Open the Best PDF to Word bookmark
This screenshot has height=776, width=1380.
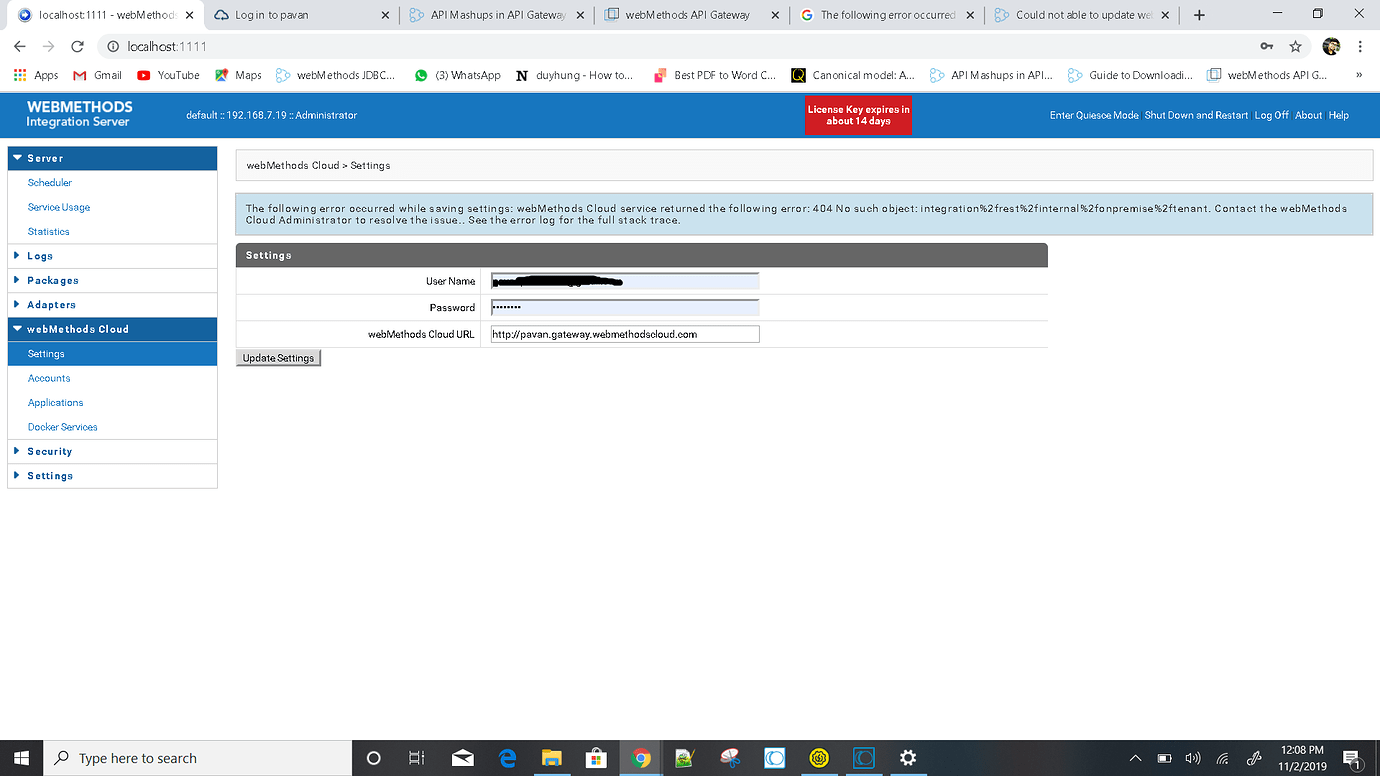tap(715, 75)
